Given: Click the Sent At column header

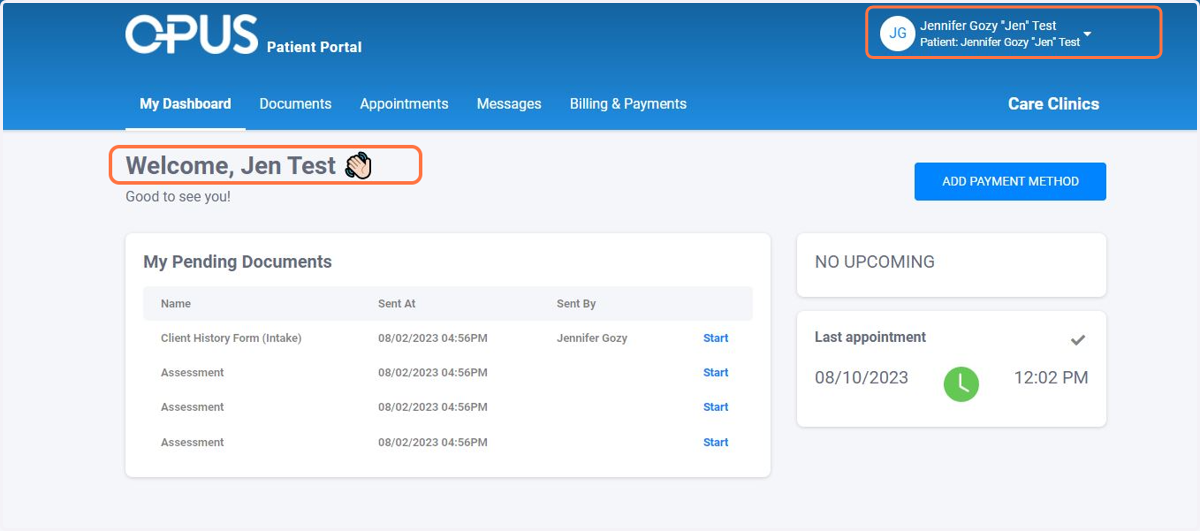Looking at the screenshot, I should pos(397,303).
